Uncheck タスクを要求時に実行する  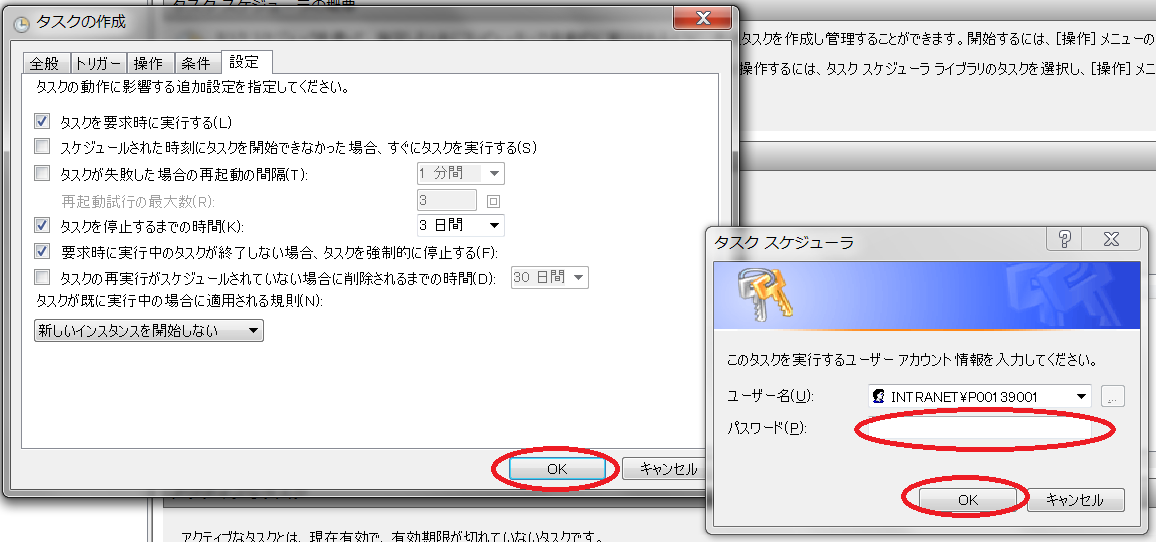(x=42, y=121)
